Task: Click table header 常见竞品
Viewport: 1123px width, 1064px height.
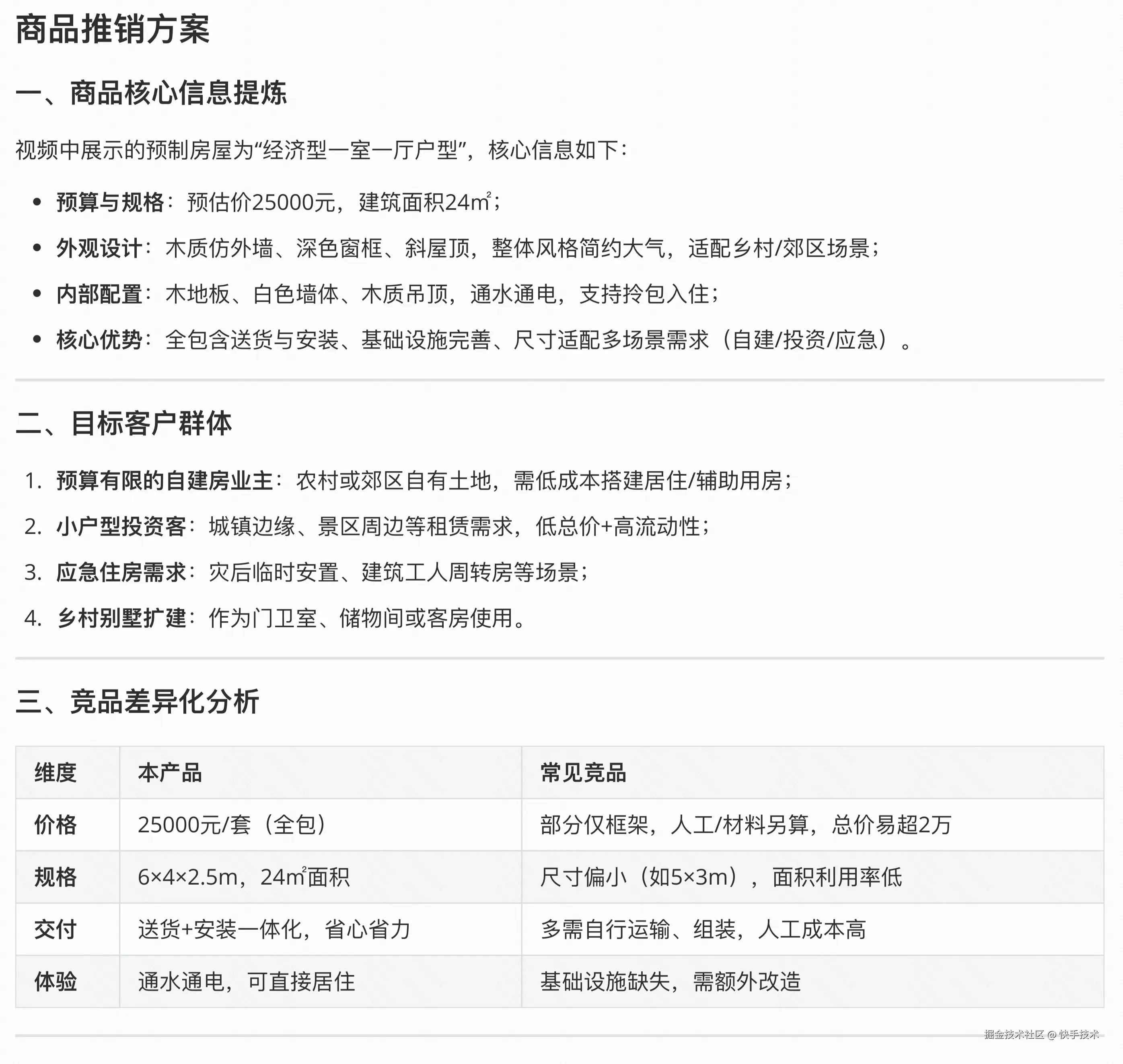Action: [x=583, y=773]
